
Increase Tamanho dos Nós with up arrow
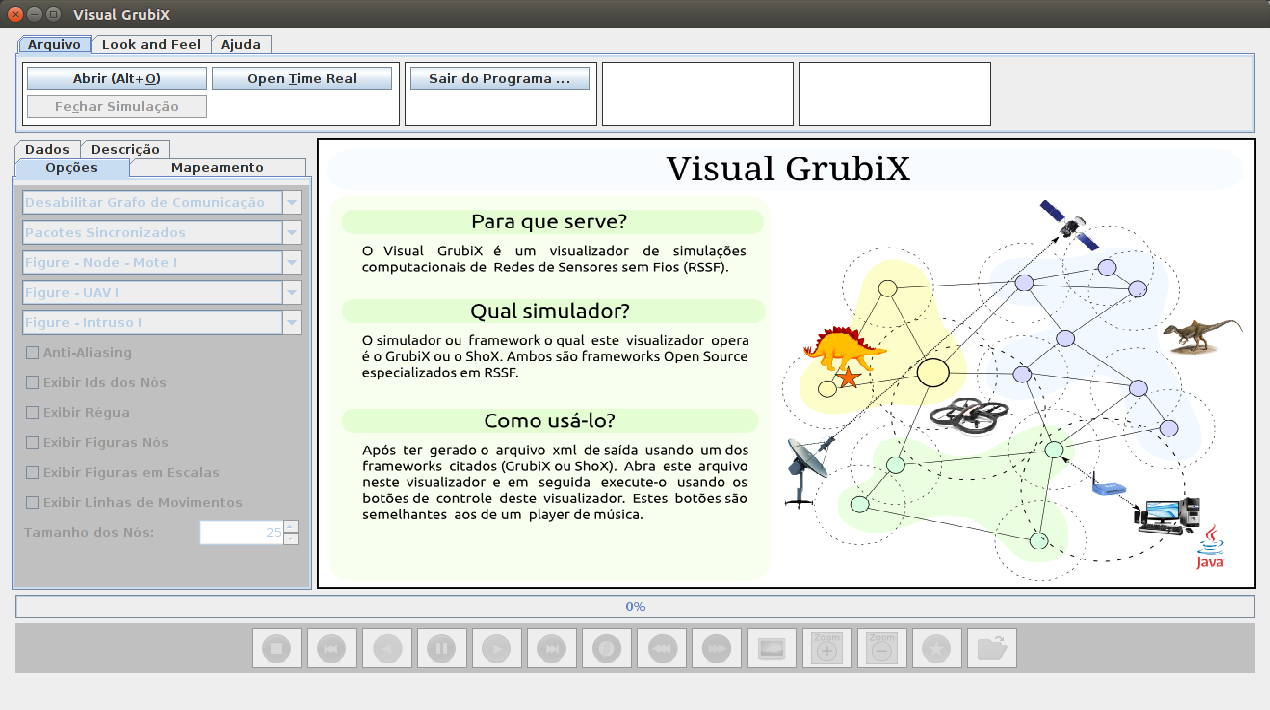[291, 526]
